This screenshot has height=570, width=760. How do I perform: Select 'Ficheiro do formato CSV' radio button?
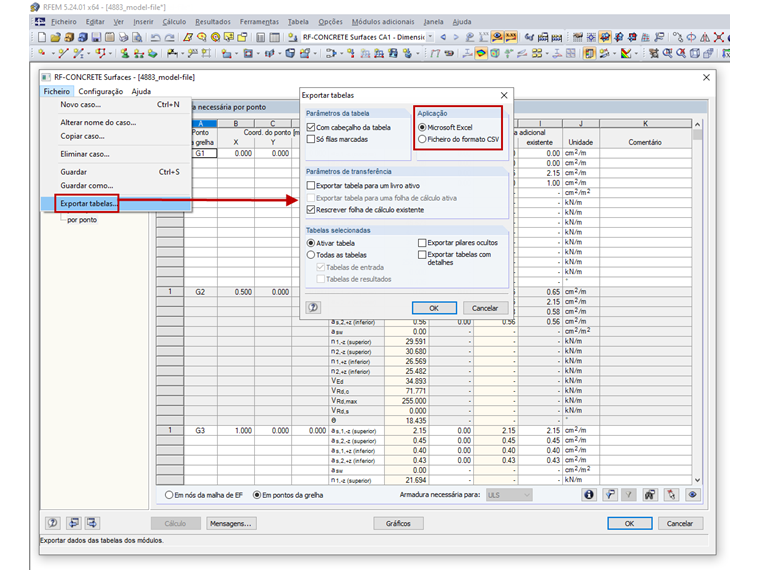[x=422, y=139]
